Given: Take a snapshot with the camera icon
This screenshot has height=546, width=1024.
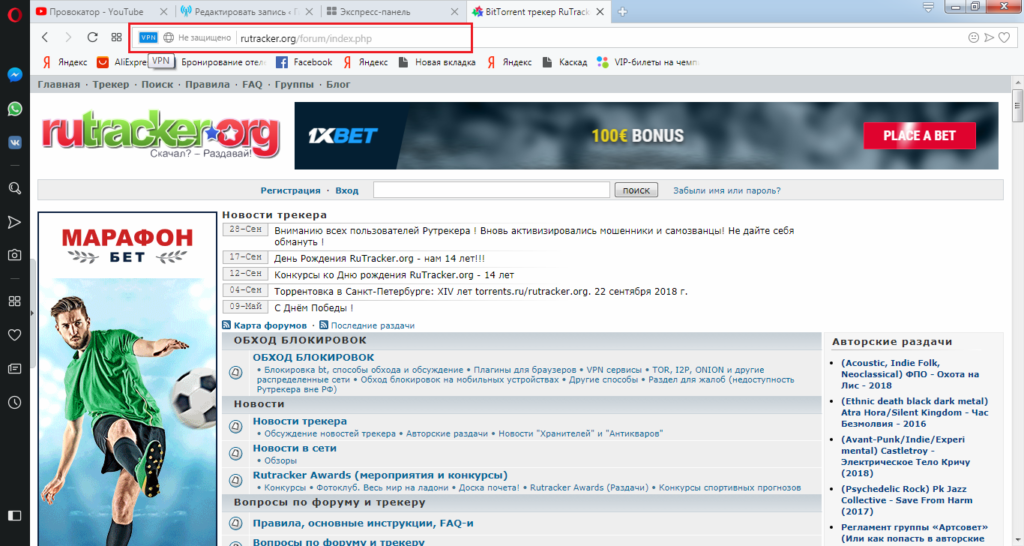Looking at the screenshot, I should tap(15, 255).
